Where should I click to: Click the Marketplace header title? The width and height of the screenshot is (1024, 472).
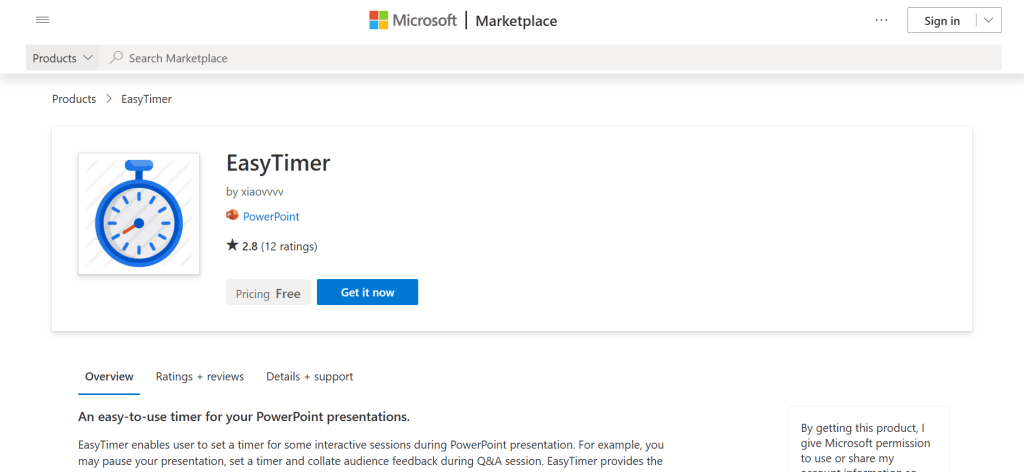(516, 21)
